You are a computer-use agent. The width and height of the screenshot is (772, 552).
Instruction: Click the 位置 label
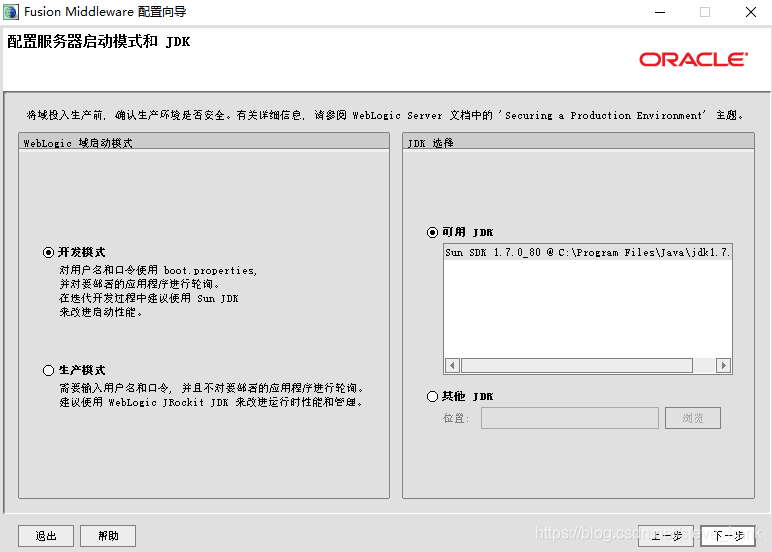(x=456, y=418)
